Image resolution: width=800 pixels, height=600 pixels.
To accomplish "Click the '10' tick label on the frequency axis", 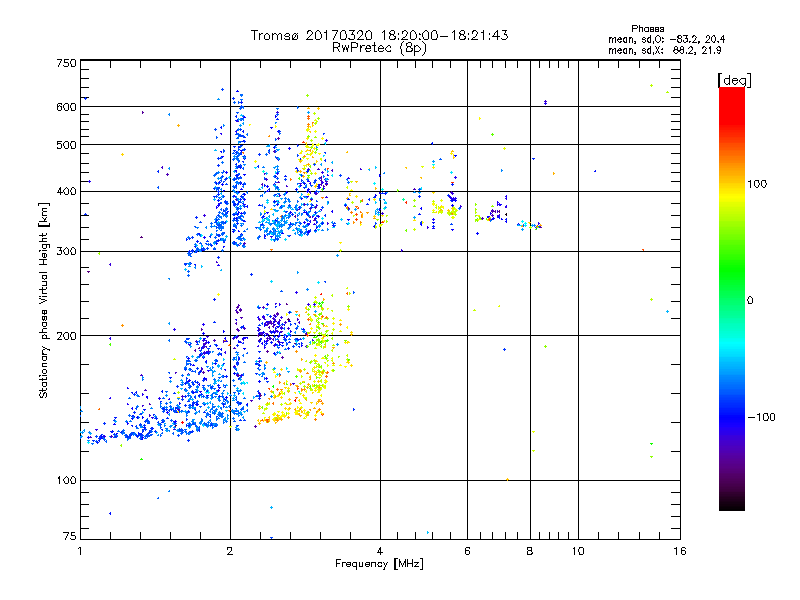I will [578, 551].
